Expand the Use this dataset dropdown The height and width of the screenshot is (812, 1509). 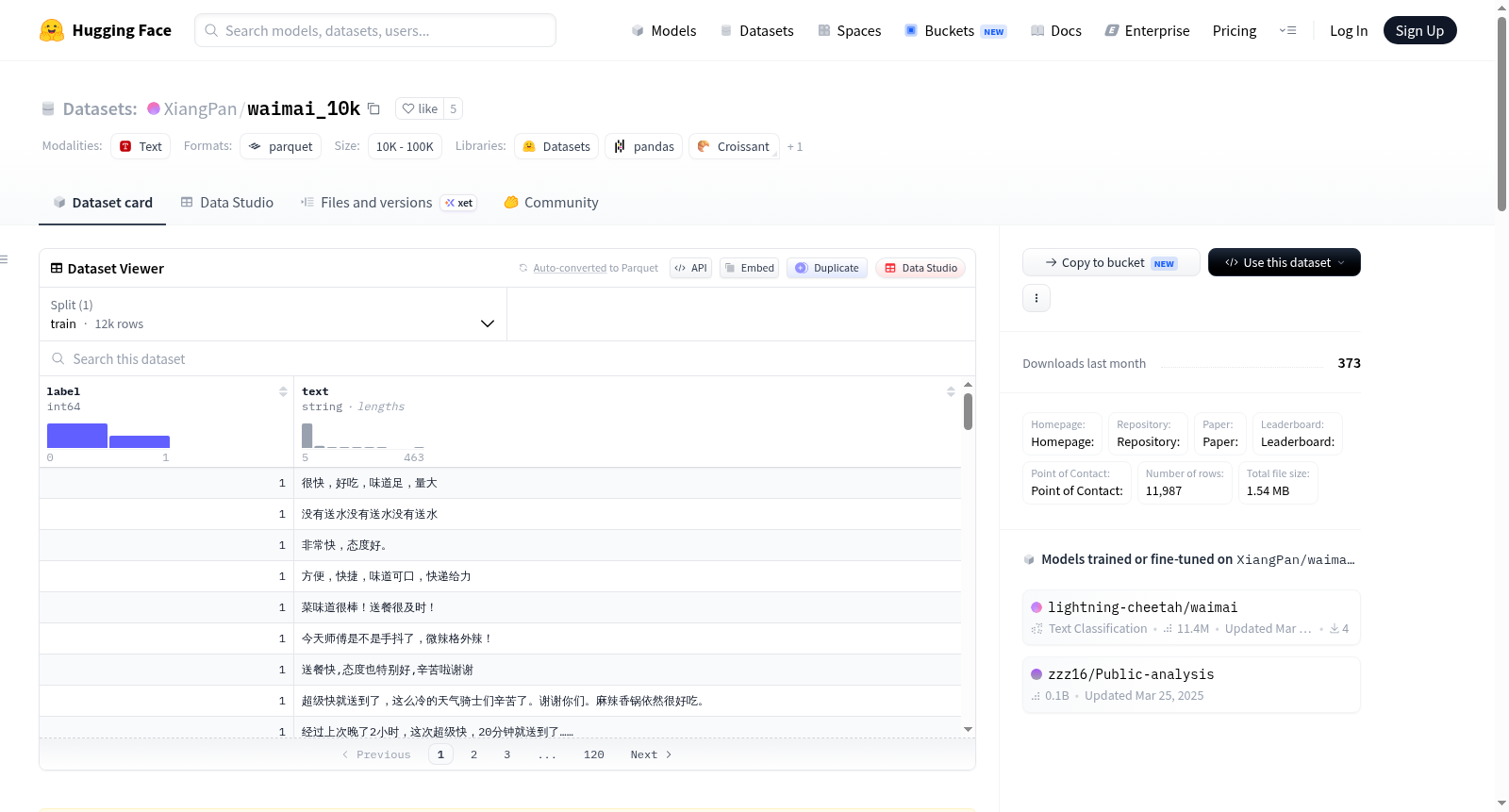[1285, 262]
